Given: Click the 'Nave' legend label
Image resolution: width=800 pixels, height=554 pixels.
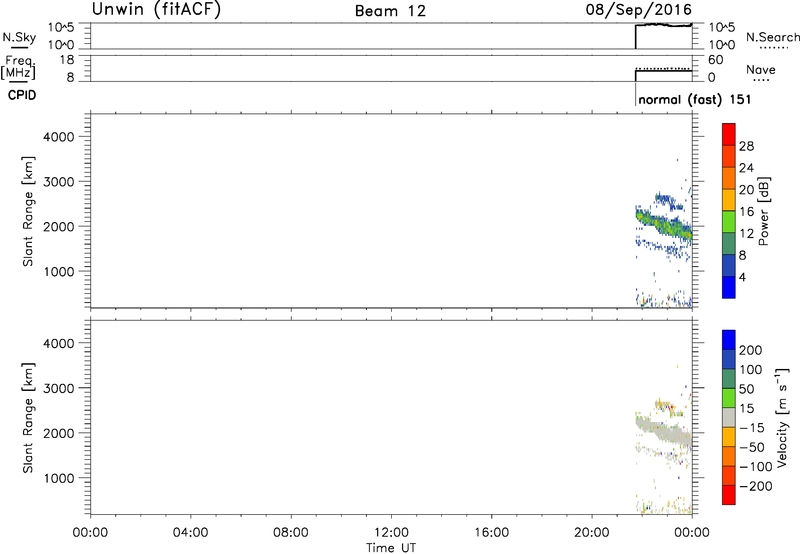Looking at the screenshot, I should (x=761, y=70).
